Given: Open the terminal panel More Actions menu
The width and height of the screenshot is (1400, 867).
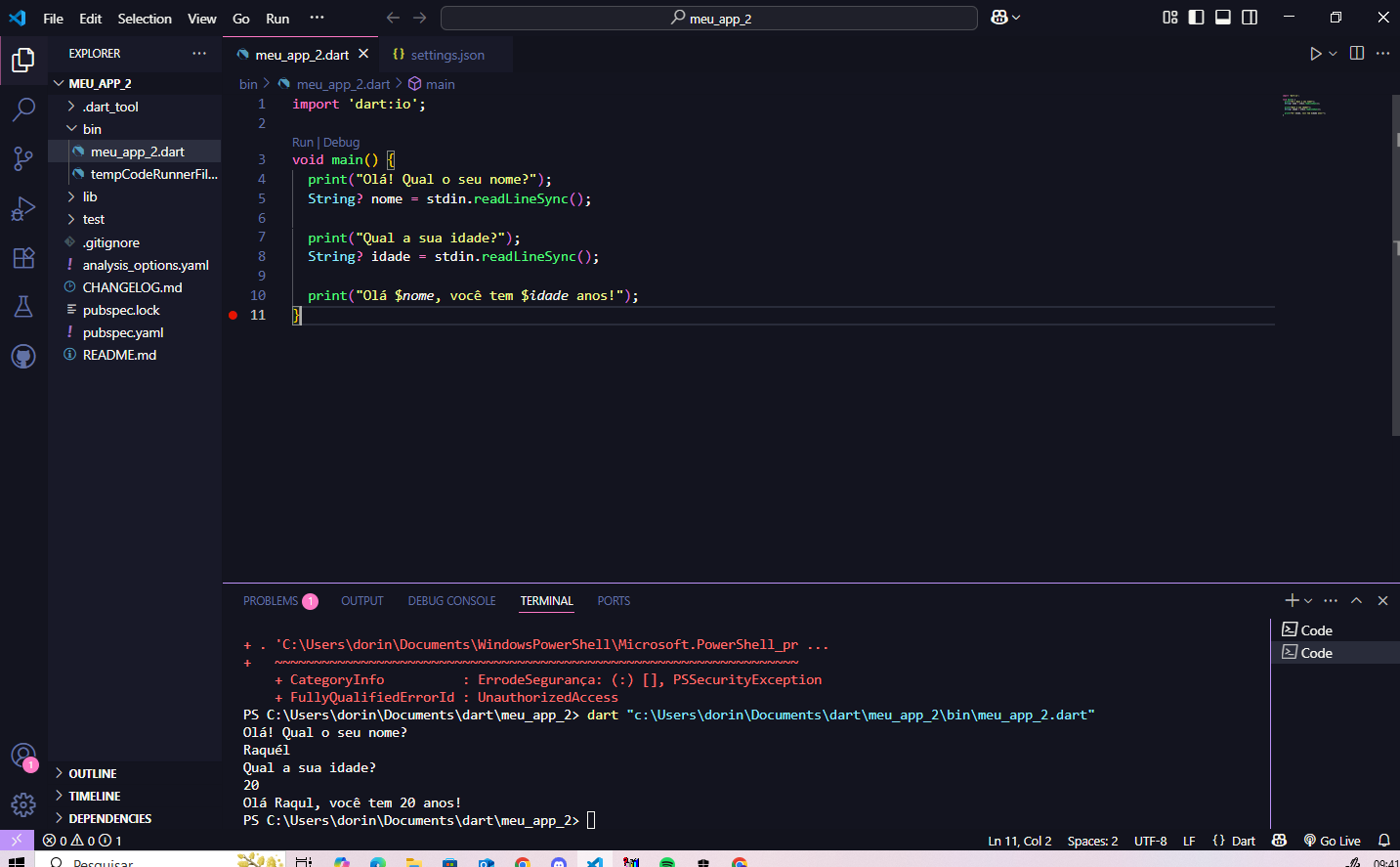Looking at the screenshot, I should click(x=1331, y=601).
